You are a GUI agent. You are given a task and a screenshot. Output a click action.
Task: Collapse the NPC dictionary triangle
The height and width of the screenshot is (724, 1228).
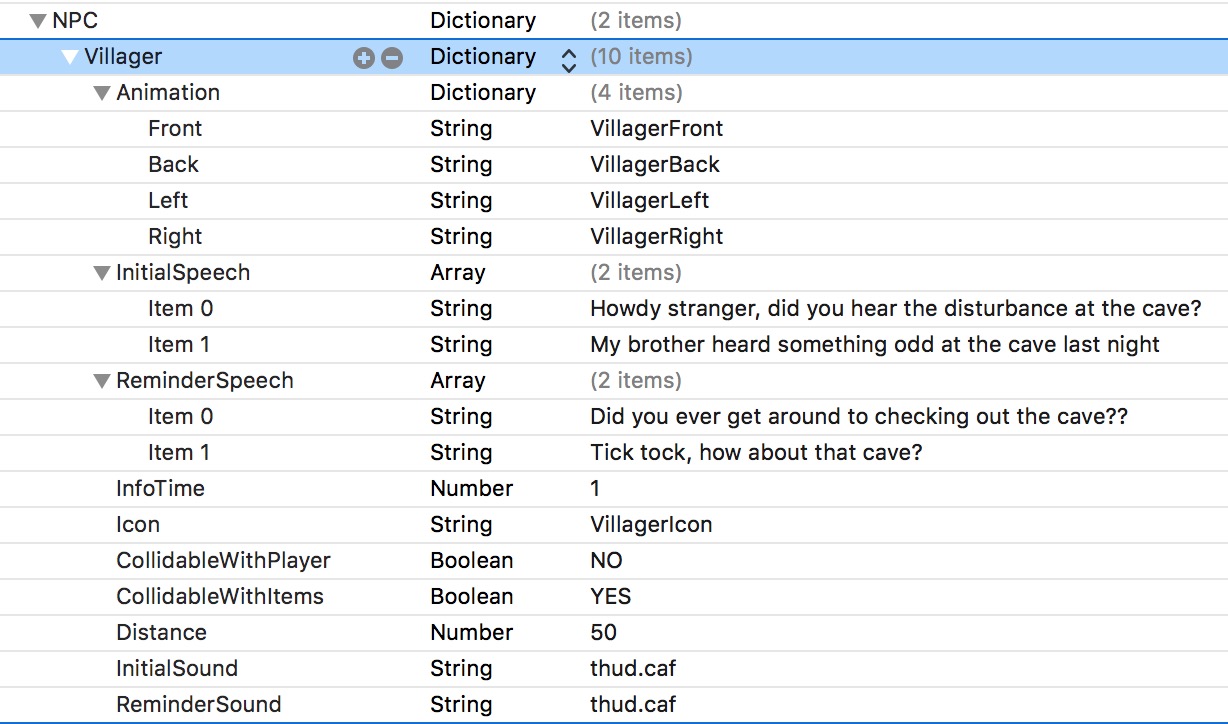tap(38, 20)
